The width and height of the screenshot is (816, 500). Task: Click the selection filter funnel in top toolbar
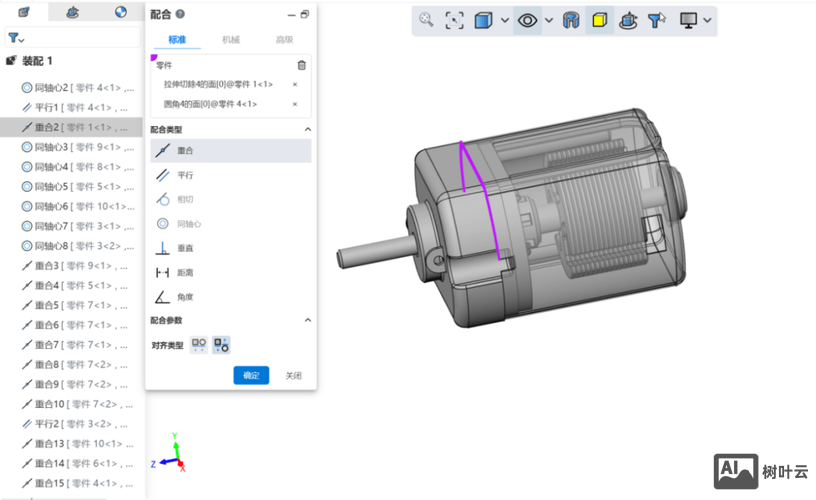(x=656, y=20)
